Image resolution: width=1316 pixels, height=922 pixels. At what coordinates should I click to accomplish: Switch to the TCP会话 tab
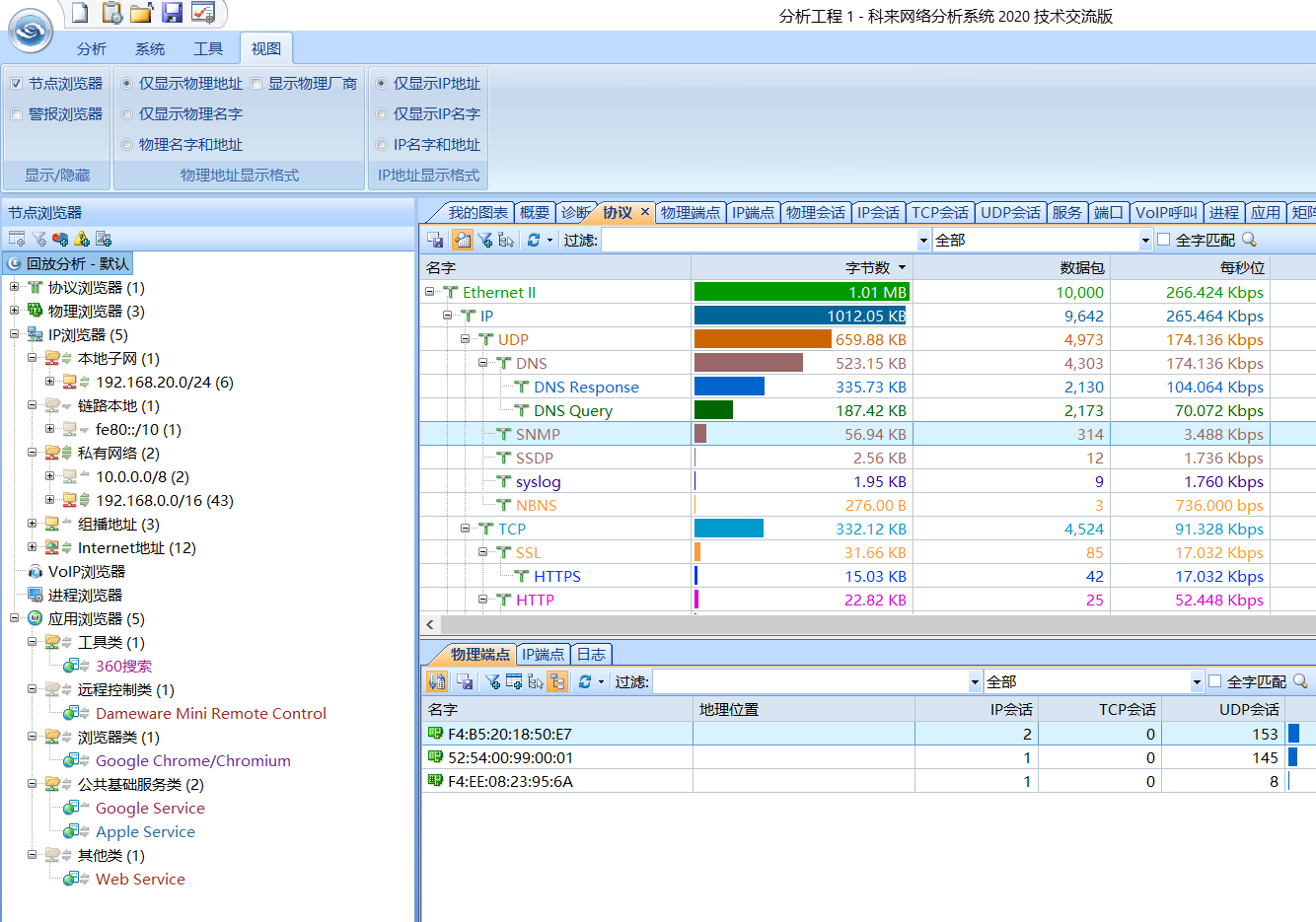coord(939,212)
